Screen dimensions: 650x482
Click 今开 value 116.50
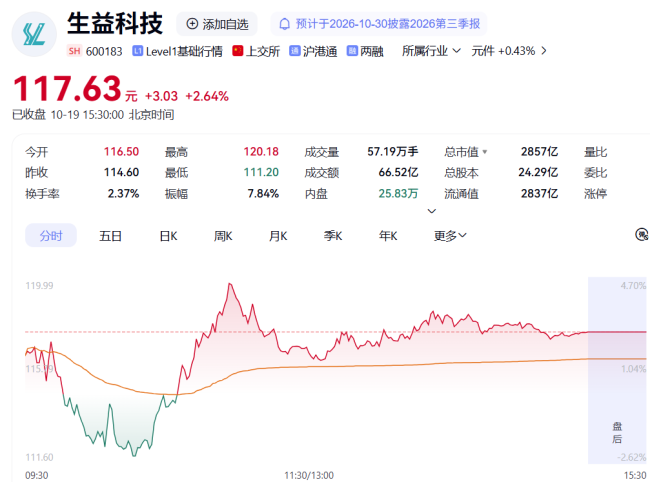coord(121,152)
